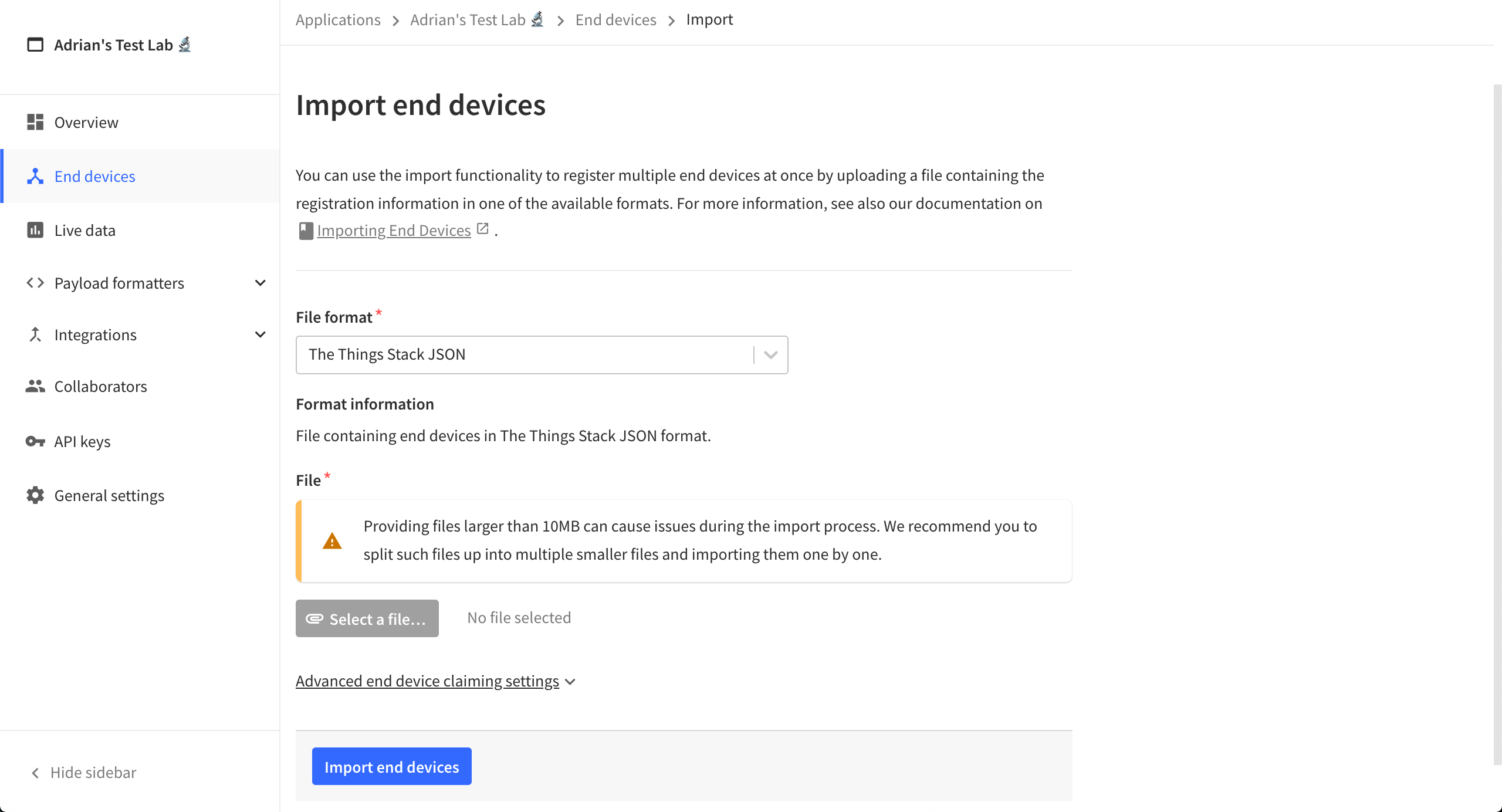Click the Integrations icon
The height and width of the screenshot is (812, 1502).
click(x=35, y=334)
